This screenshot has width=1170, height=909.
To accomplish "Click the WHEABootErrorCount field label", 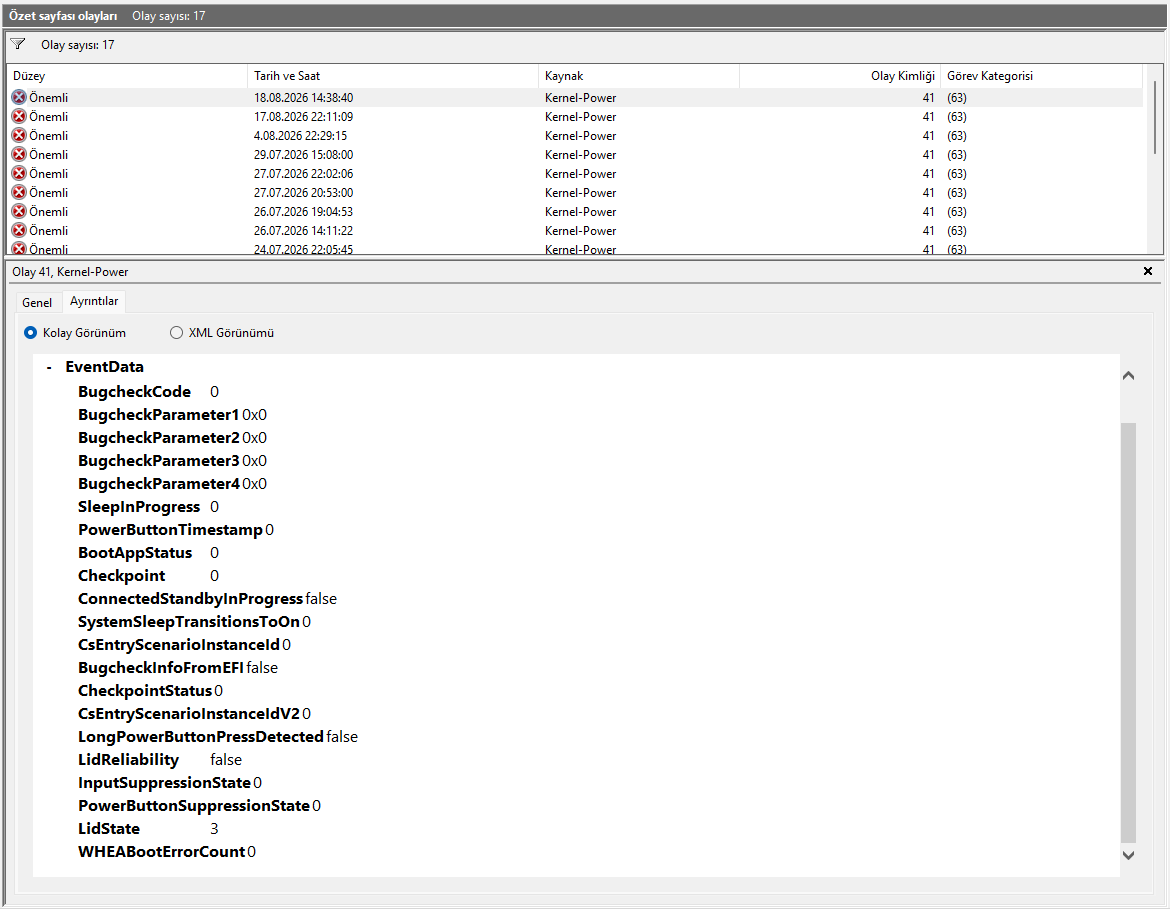I will pos(162,852).
